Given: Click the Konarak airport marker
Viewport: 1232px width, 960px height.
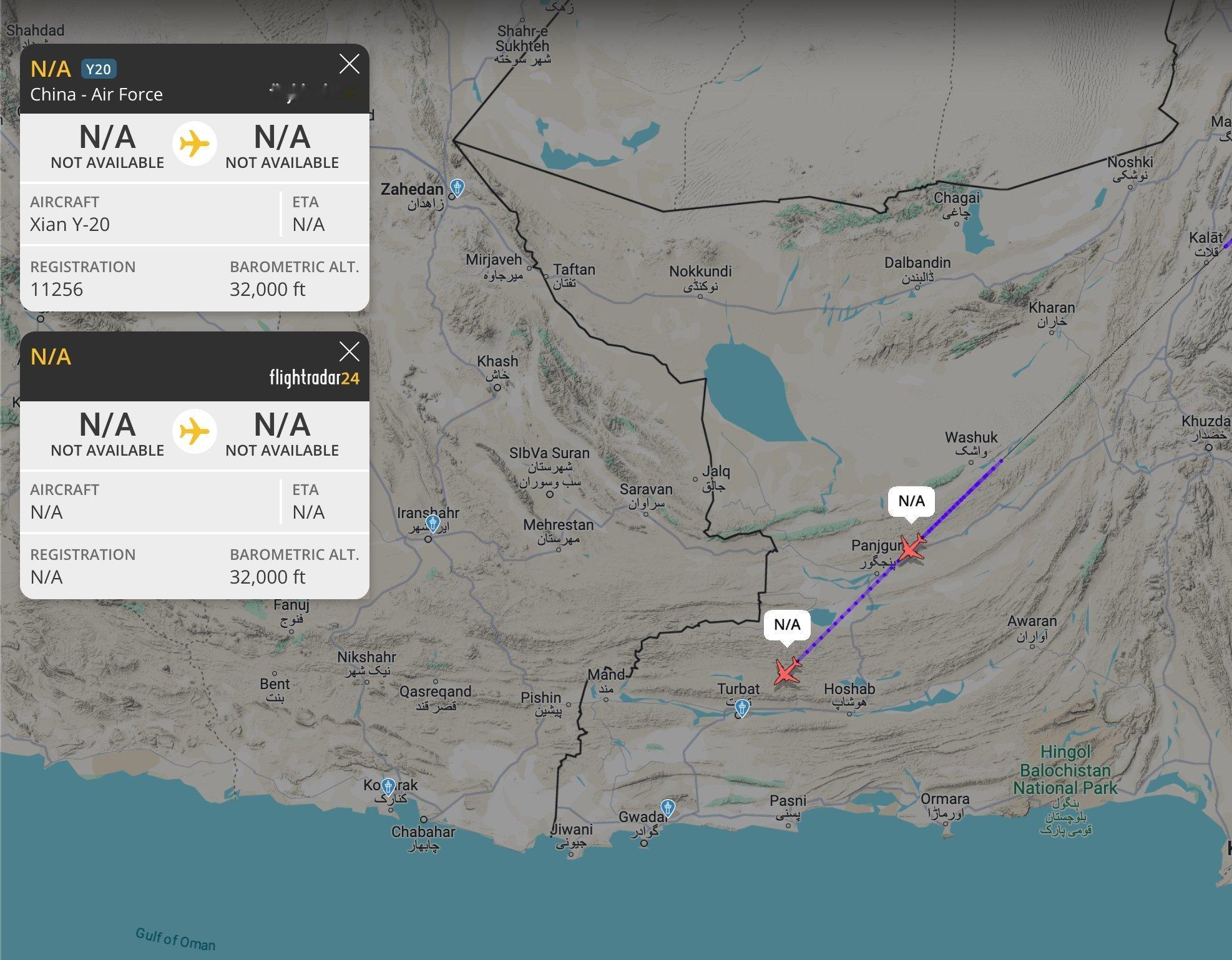Looking at the screenshot, I should [x=388, y=786].
